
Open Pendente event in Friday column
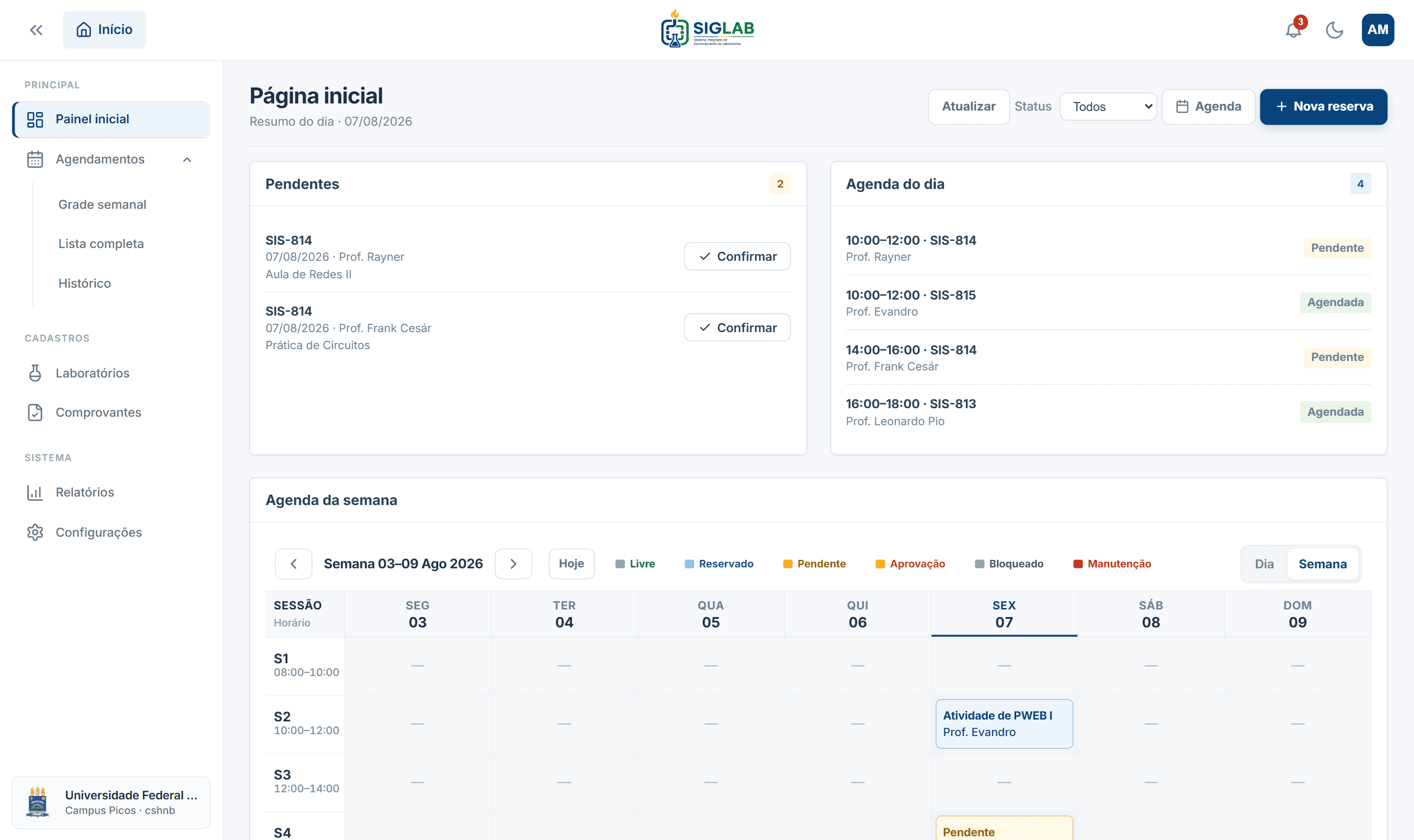click(1004, 828)
